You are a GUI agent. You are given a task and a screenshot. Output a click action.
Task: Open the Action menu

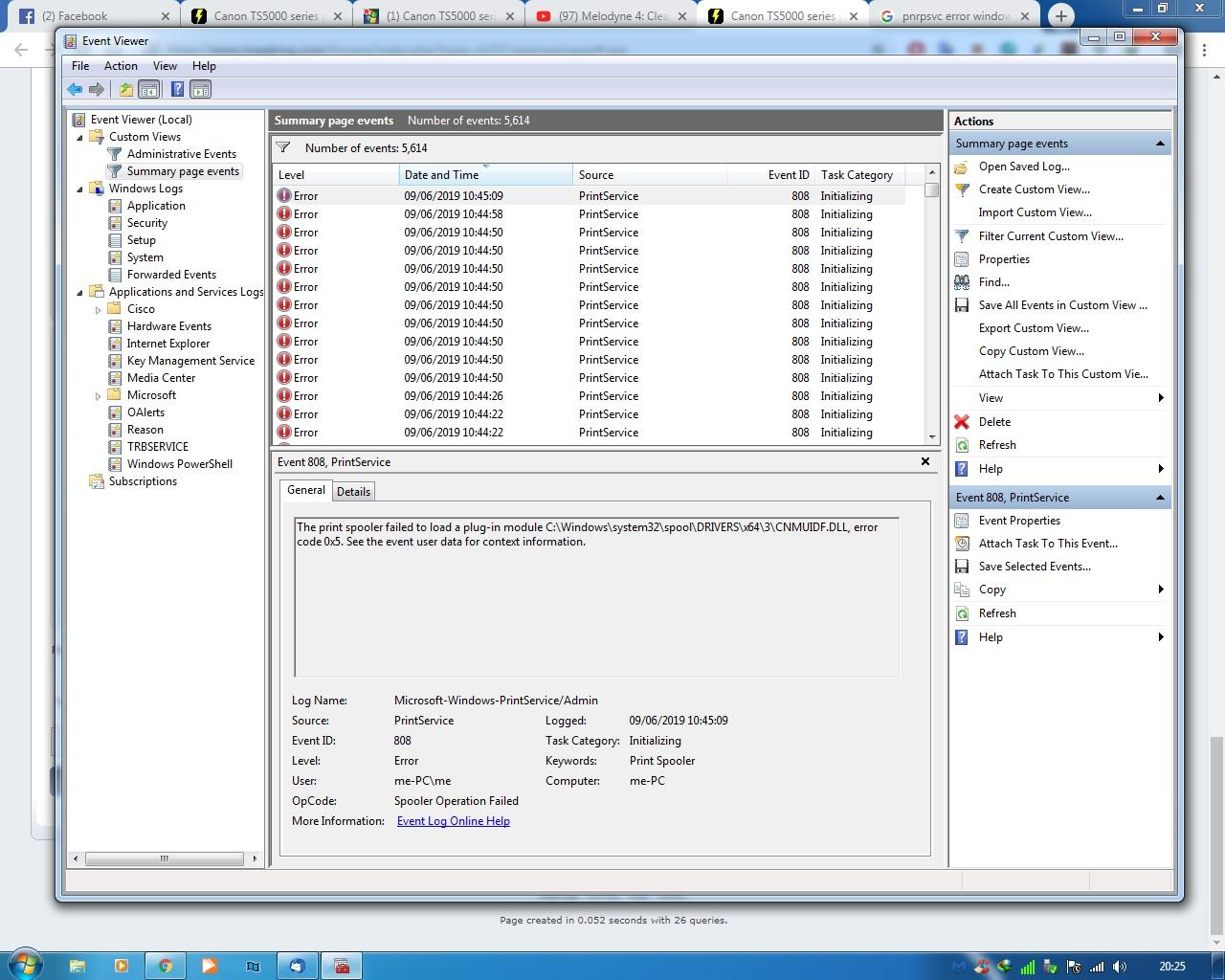(121, 66)
